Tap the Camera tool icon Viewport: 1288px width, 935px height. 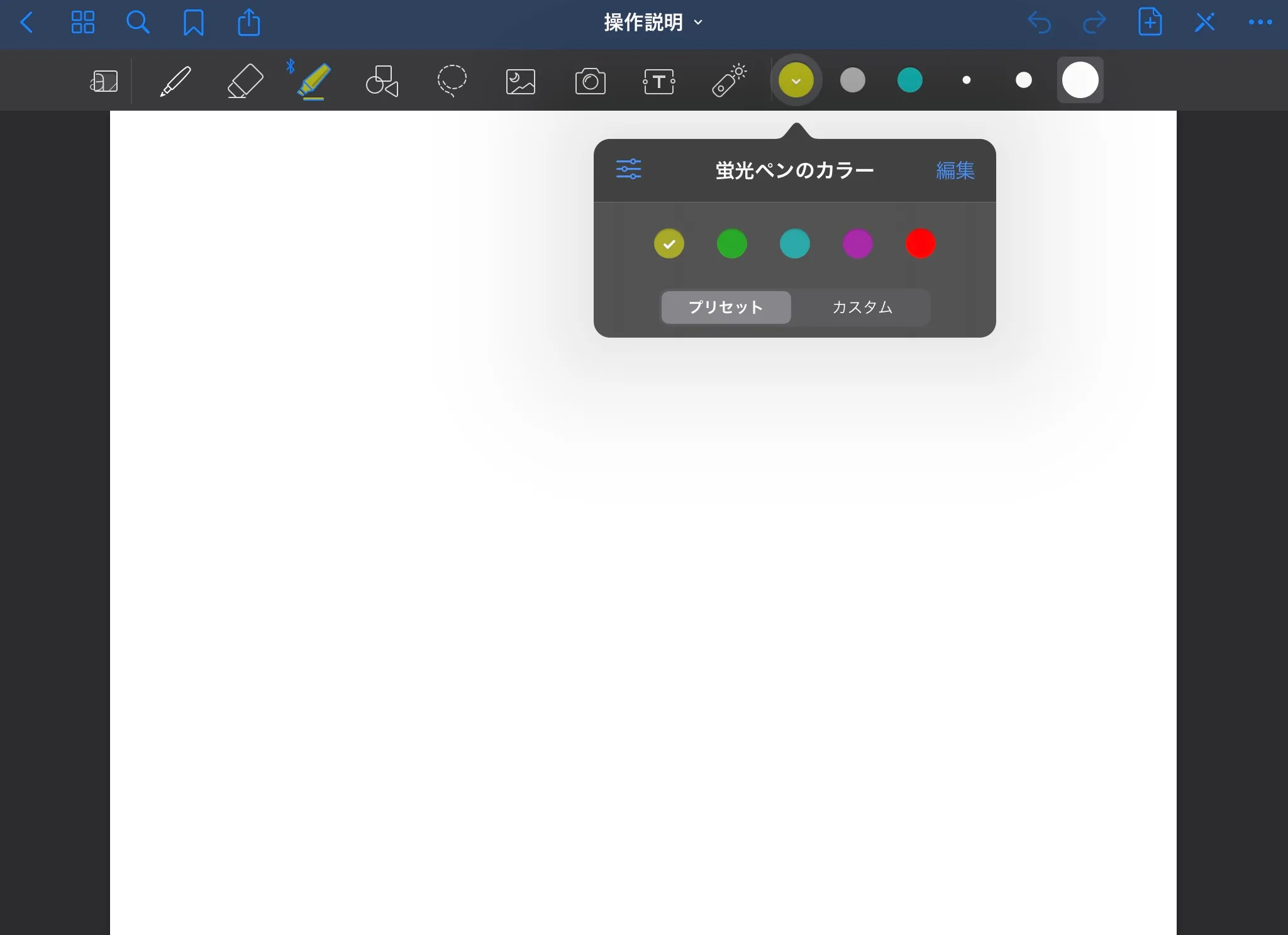click(x=590, y=81)
